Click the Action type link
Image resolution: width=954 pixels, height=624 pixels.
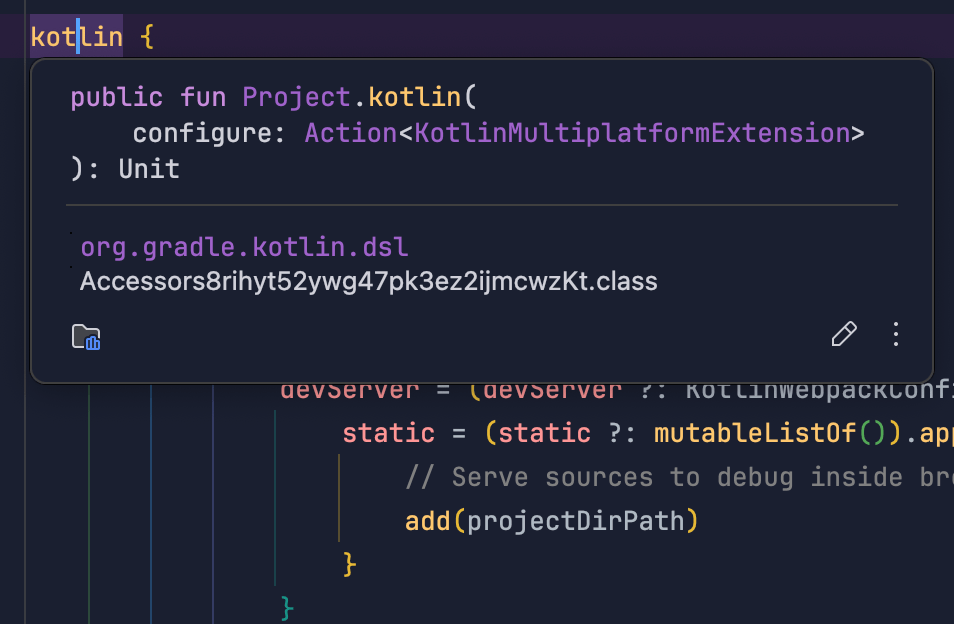coord(350,132)
